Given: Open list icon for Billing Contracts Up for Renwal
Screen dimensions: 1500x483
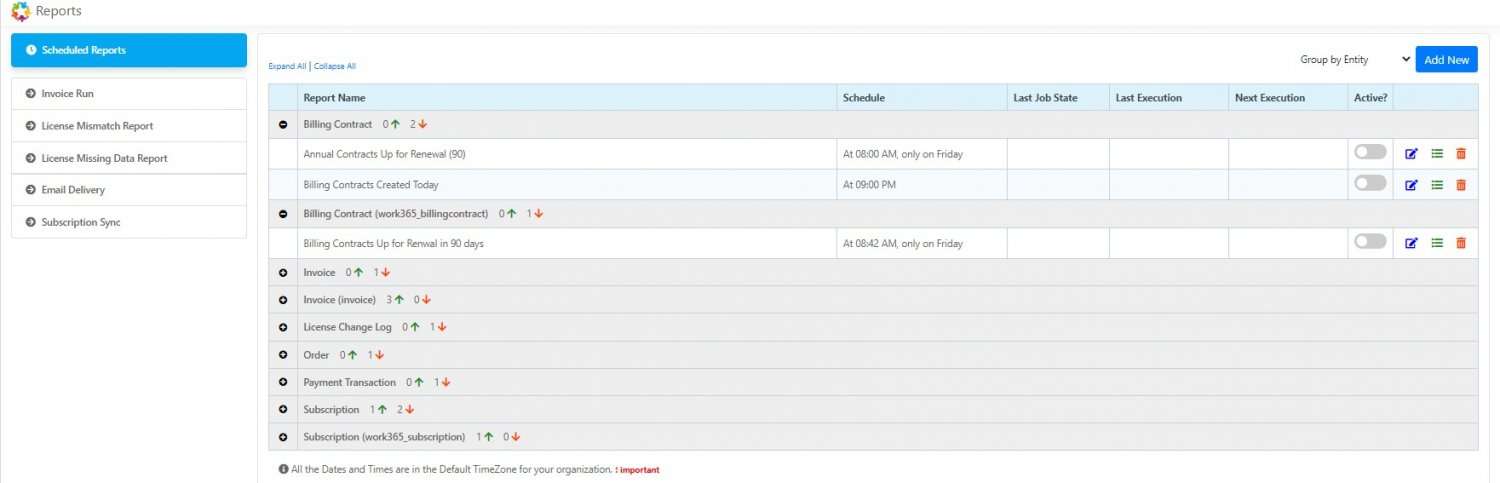Looking at the screenshot, I should (1437, 243).
